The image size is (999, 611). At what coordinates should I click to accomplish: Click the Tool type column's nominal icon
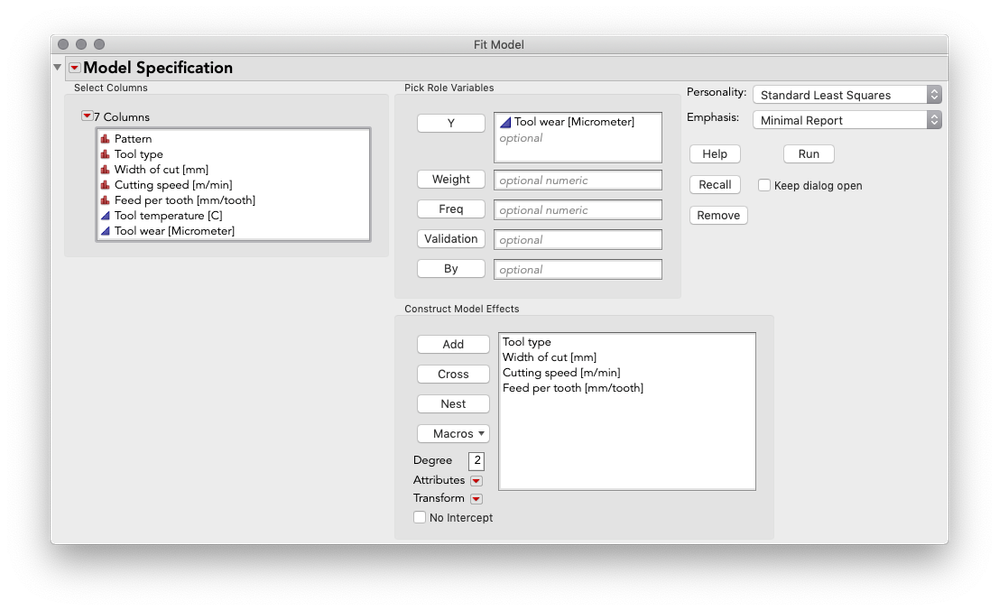105,154
